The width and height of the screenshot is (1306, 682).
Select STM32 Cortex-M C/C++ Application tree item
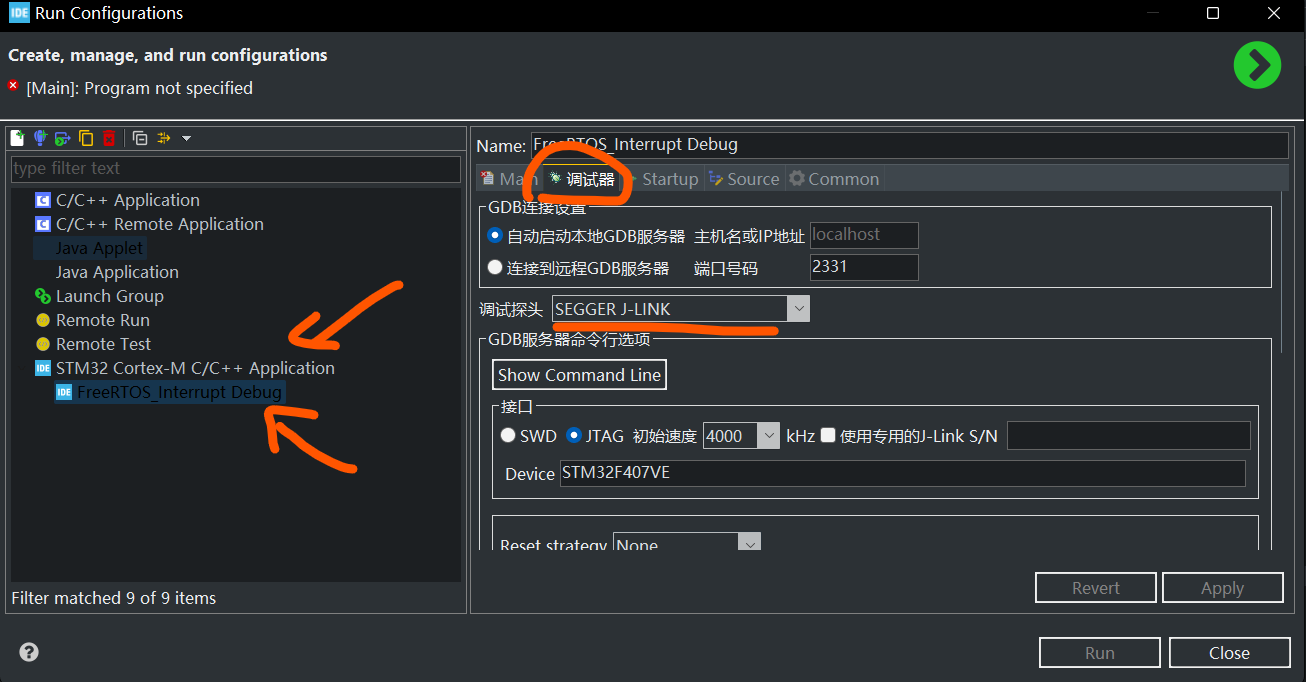click(195, 368)
